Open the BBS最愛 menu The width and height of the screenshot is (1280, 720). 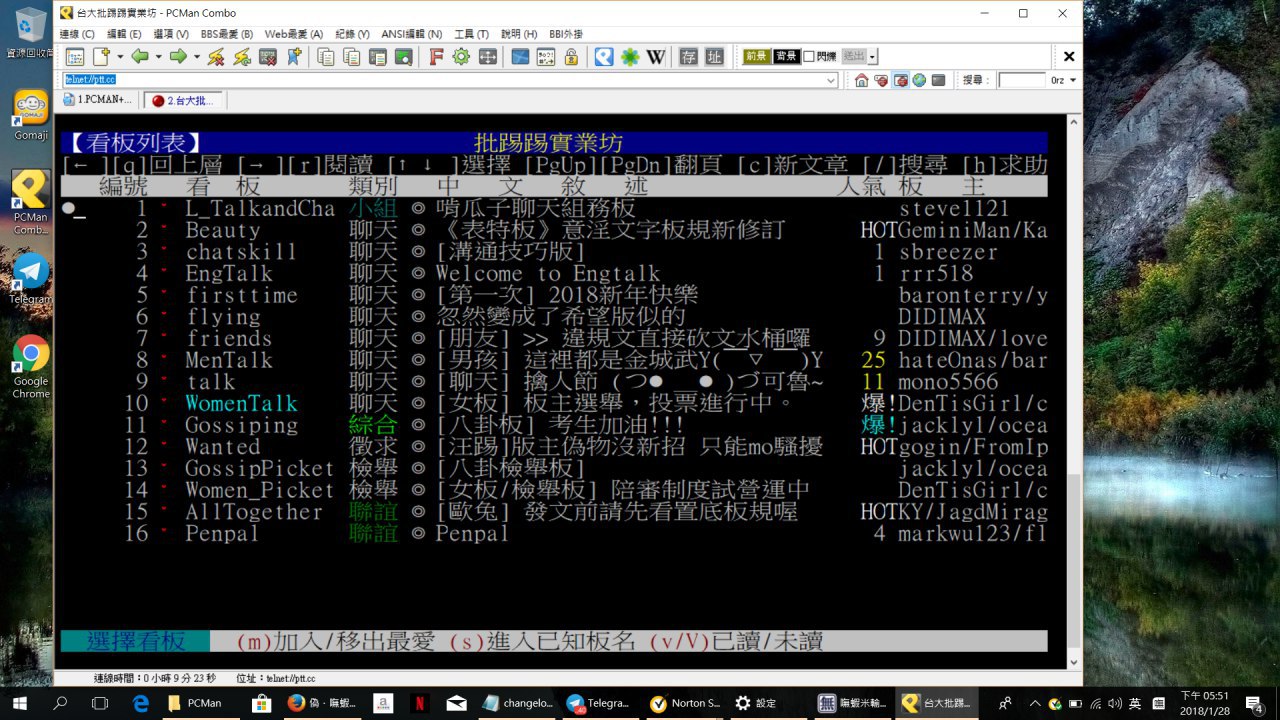click(226, 34)
